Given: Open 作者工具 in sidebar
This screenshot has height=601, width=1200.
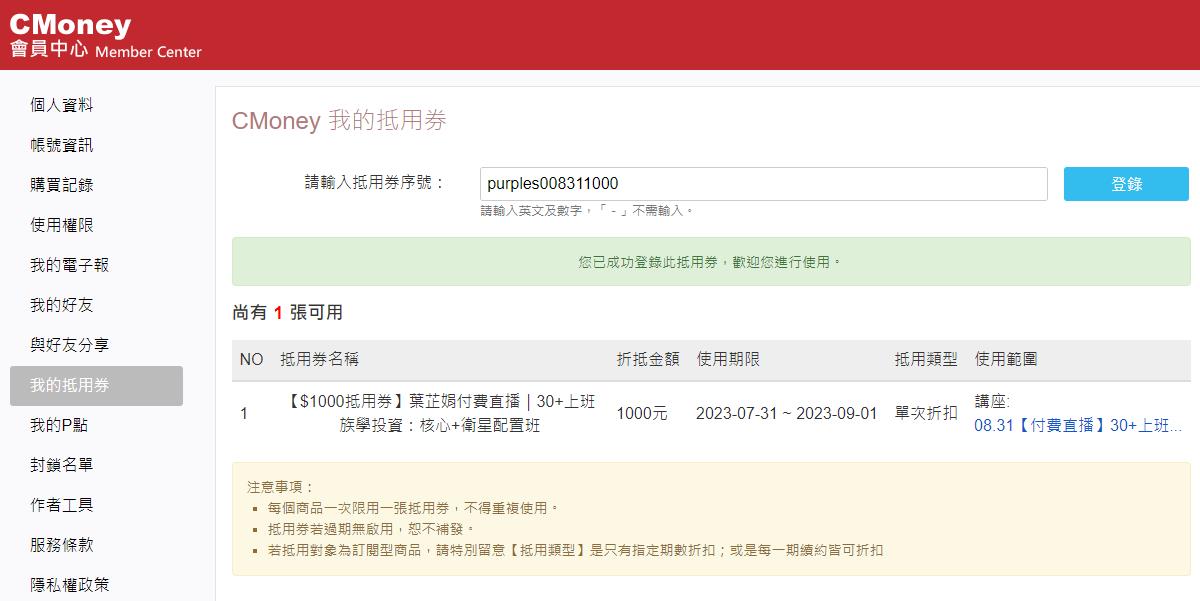Looking at the screenshot, I should 61,505.
